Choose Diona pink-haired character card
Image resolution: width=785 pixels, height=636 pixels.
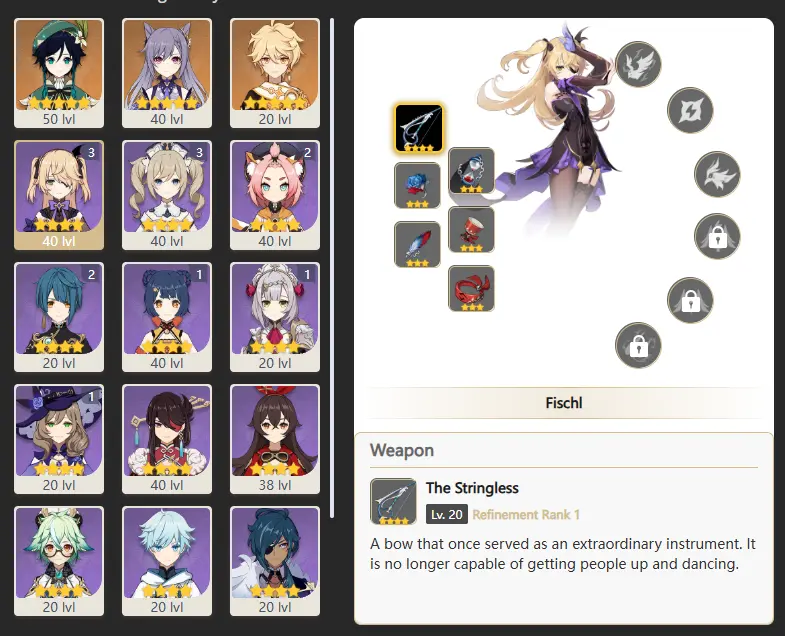pyautogui.click(x=275, y=195)
